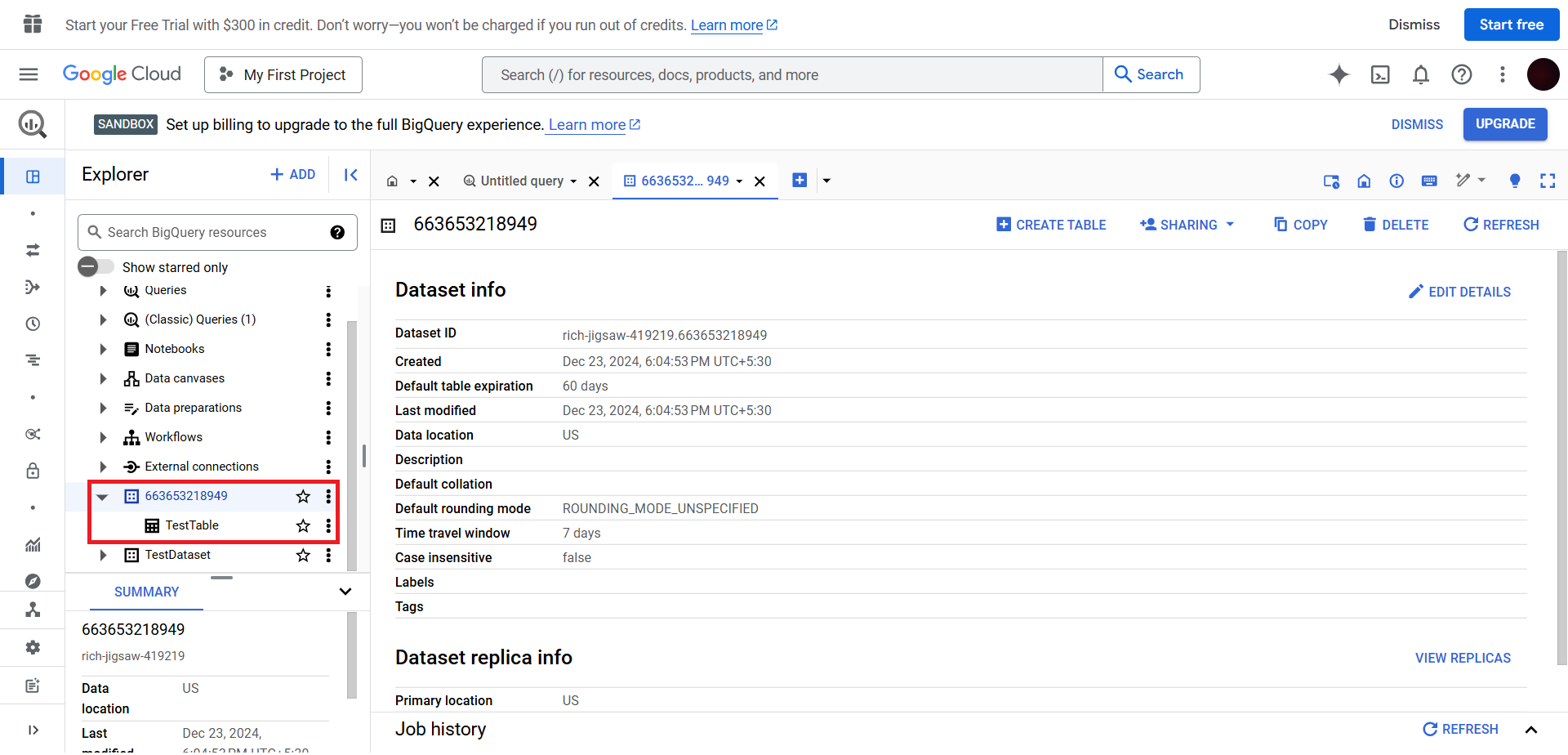Click CREATE TABLE button
Image resolution: width=1568 pixels, height=755 pixels.
[1051, 225]
